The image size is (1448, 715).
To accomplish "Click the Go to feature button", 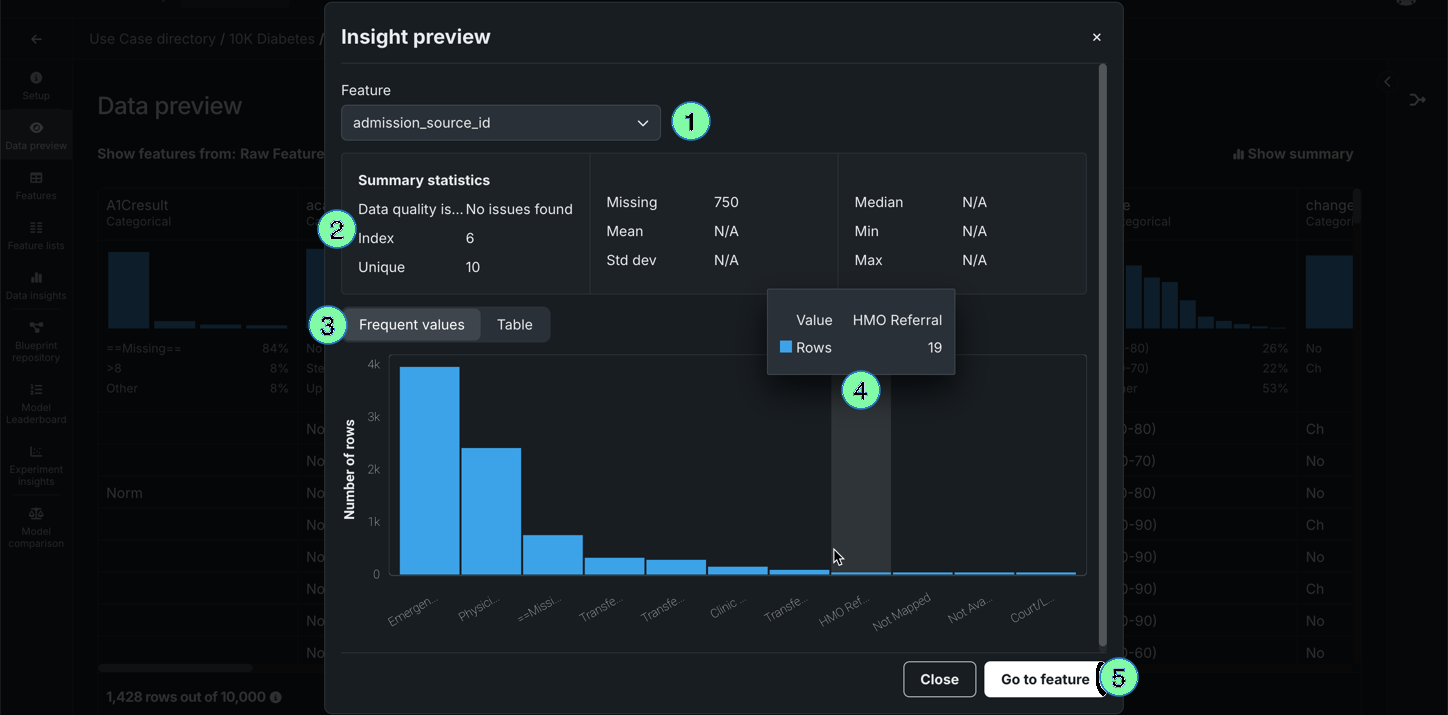I will (x=1044, y=679).
